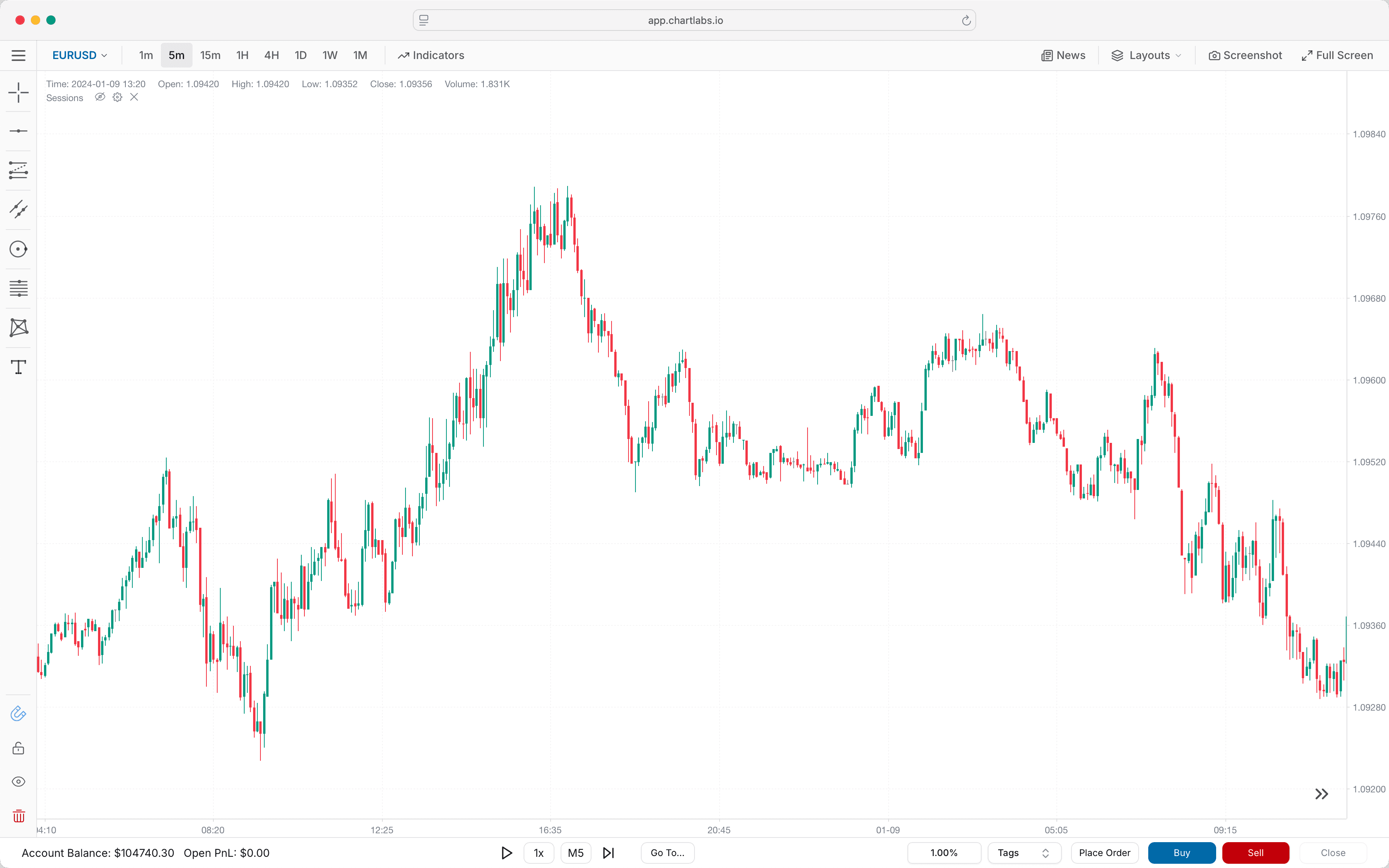This screenshot has width=1389, height=868.
Task: Open the hamburger menu
Action: pos(19,56)
